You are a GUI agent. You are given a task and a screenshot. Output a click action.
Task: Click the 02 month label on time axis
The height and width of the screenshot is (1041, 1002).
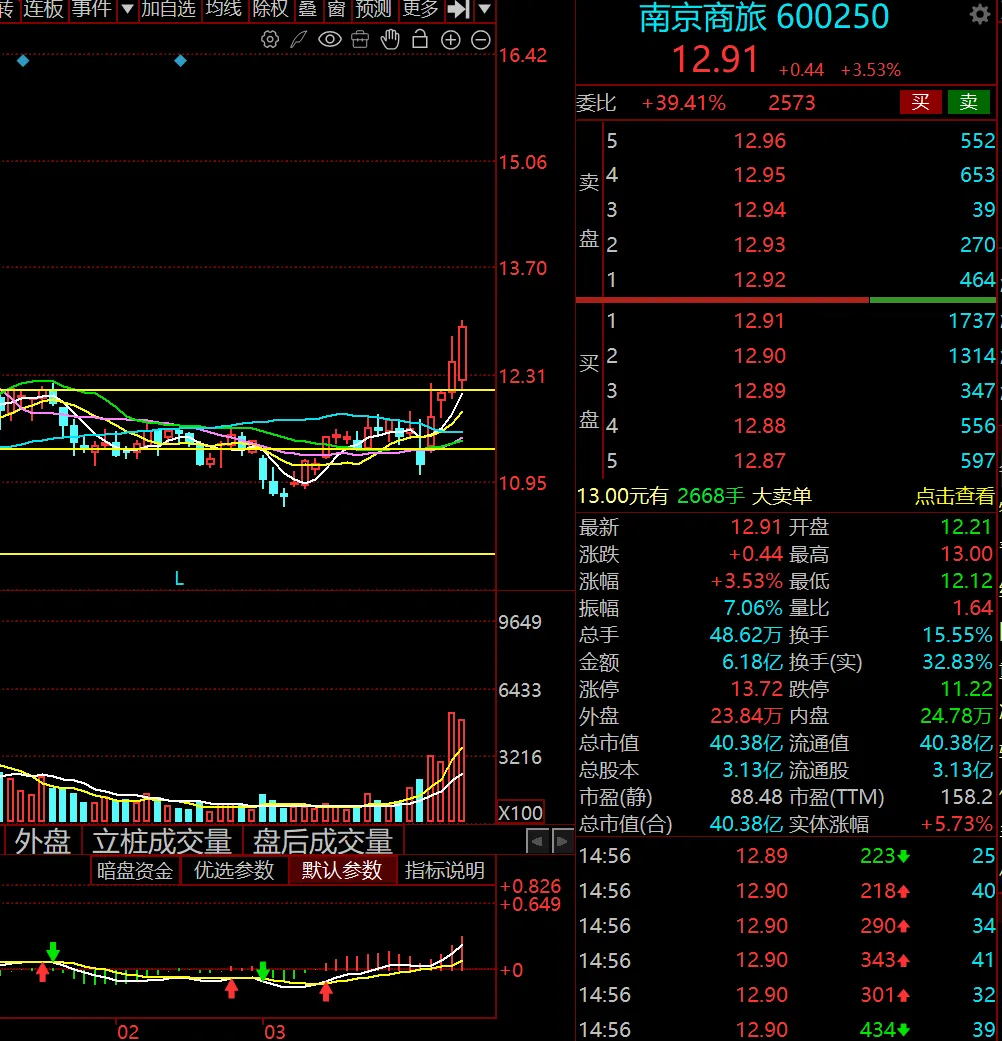click(127, 1032)
